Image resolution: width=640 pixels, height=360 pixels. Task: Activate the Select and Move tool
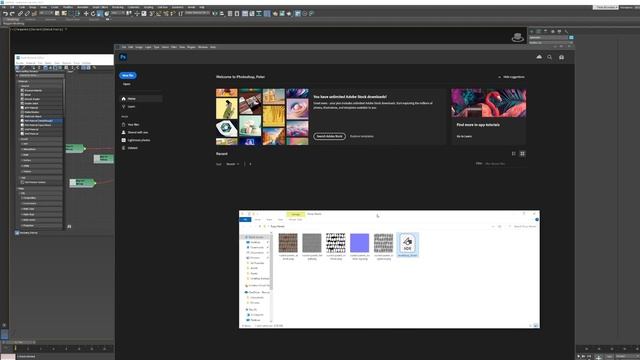pos(86,13)
